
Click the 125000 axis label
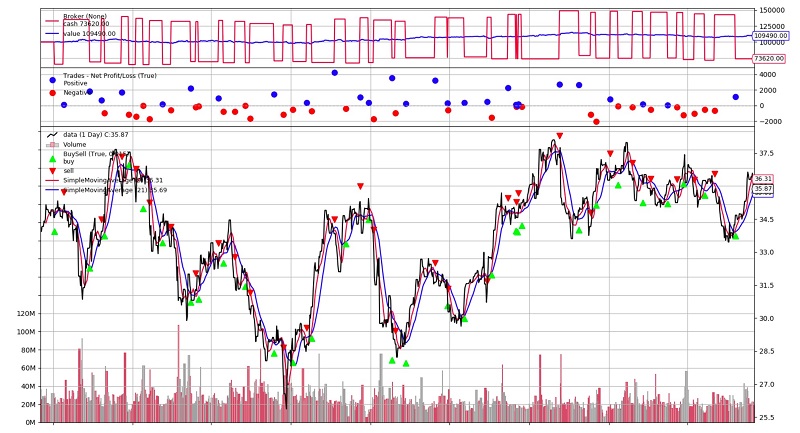(772, 27)
